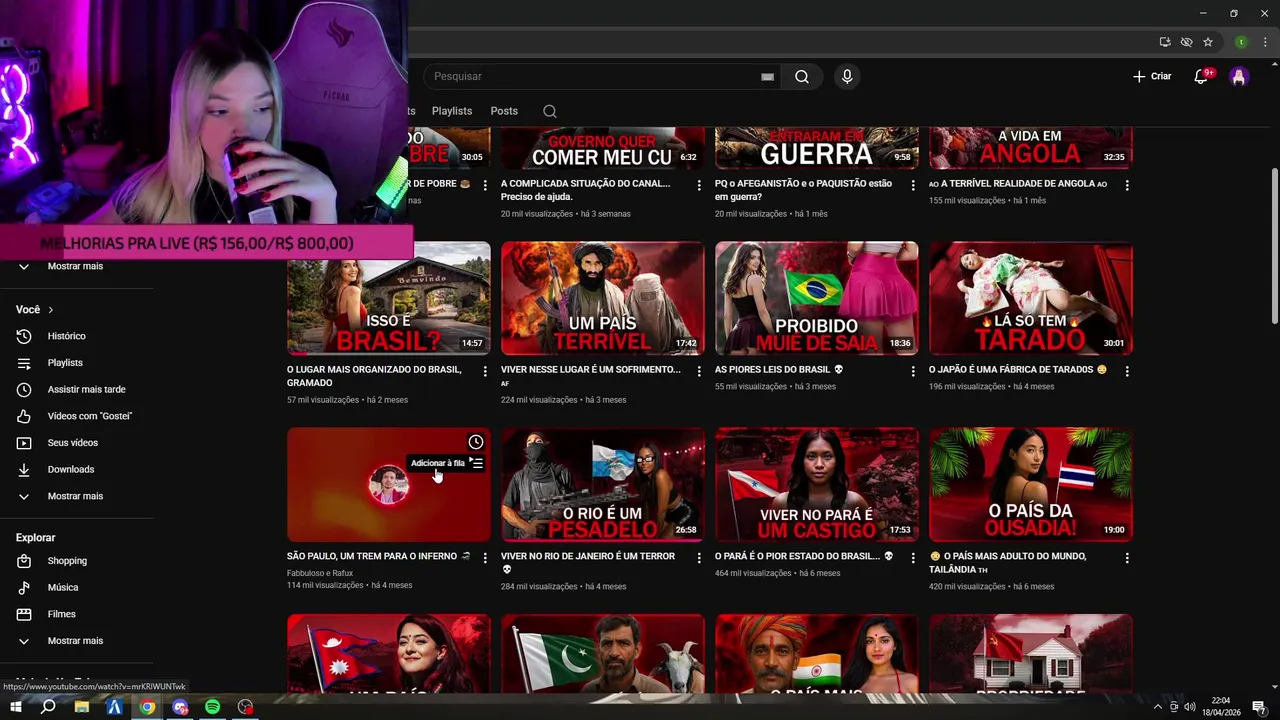The width and height of the screenshot is (1280, 720).
Task: Open the on-screen keyboard icon in search box
Action: tap(767, 76)
